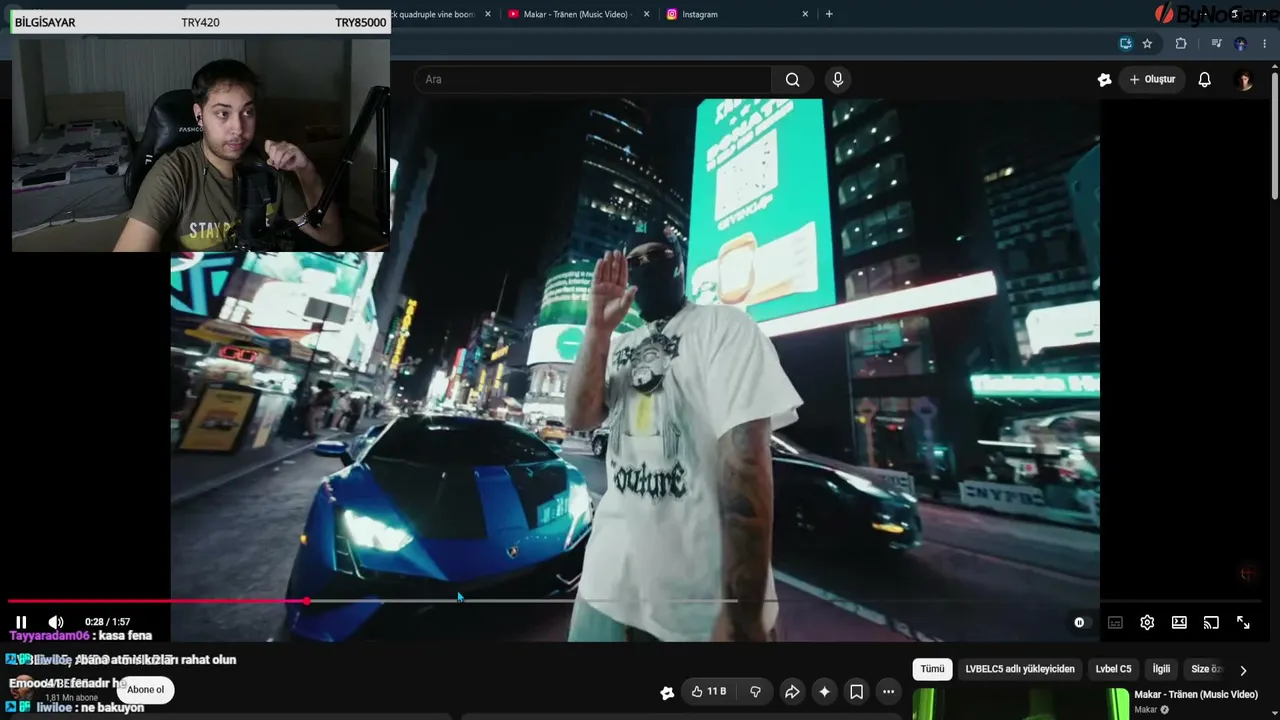Screen dimensions: 1280x720
Task: Open the Oluştur create menu
Action: (1152, 79)
